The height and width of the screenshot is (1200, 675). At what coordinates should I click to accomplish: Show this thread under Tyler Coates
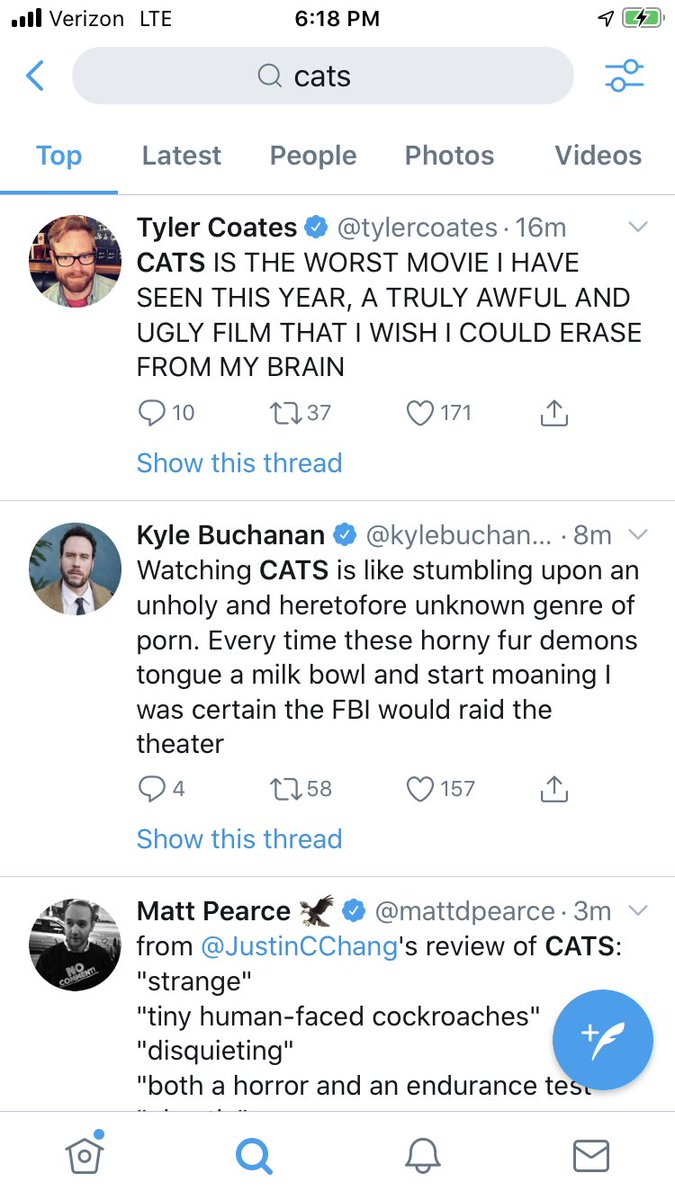coord(239,463)
